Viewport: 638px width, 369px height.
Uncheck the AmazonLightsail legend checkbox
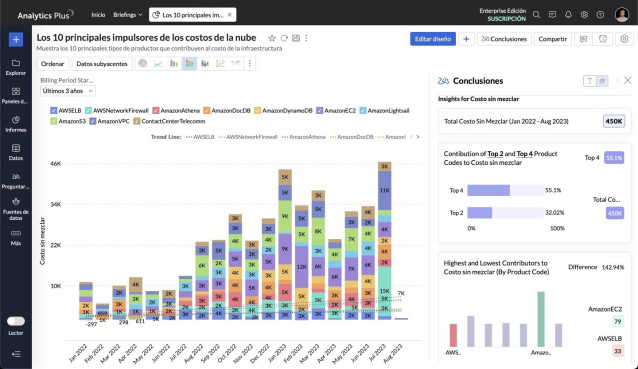(363, 111)
